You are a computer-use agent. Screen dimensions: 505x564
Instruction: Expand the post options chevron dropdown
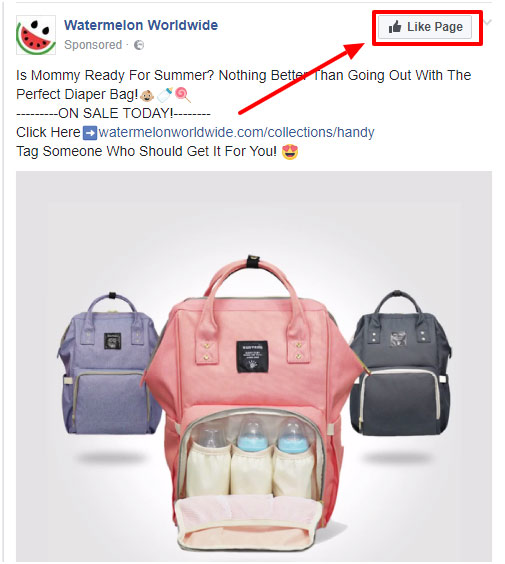(x=488, y=22)
